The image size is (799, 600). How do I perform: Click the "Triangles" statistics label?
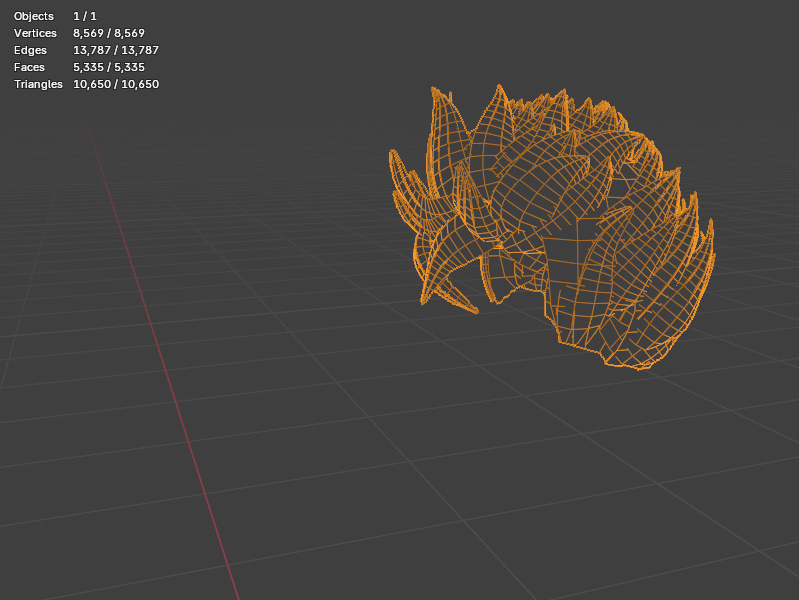tap(38, 84)
